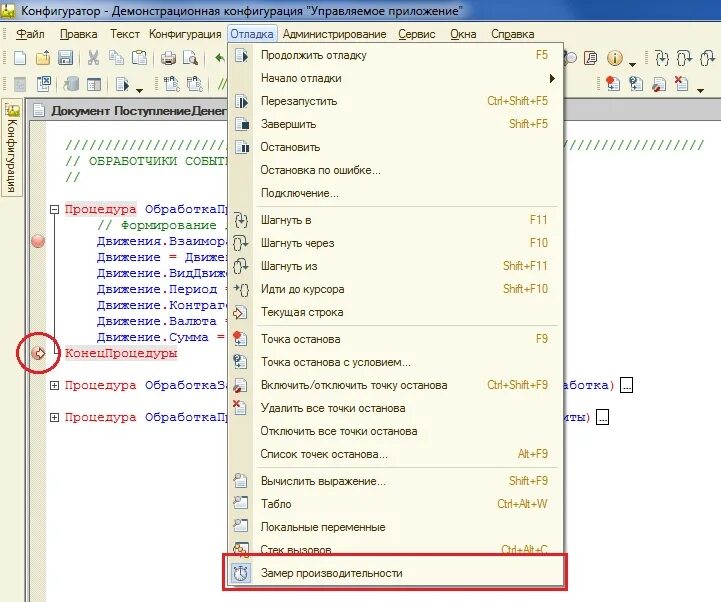Toggle the red breakpoint on Движения.Взаимор line
This screenshot has width=721, height=602.
(38, 241)
